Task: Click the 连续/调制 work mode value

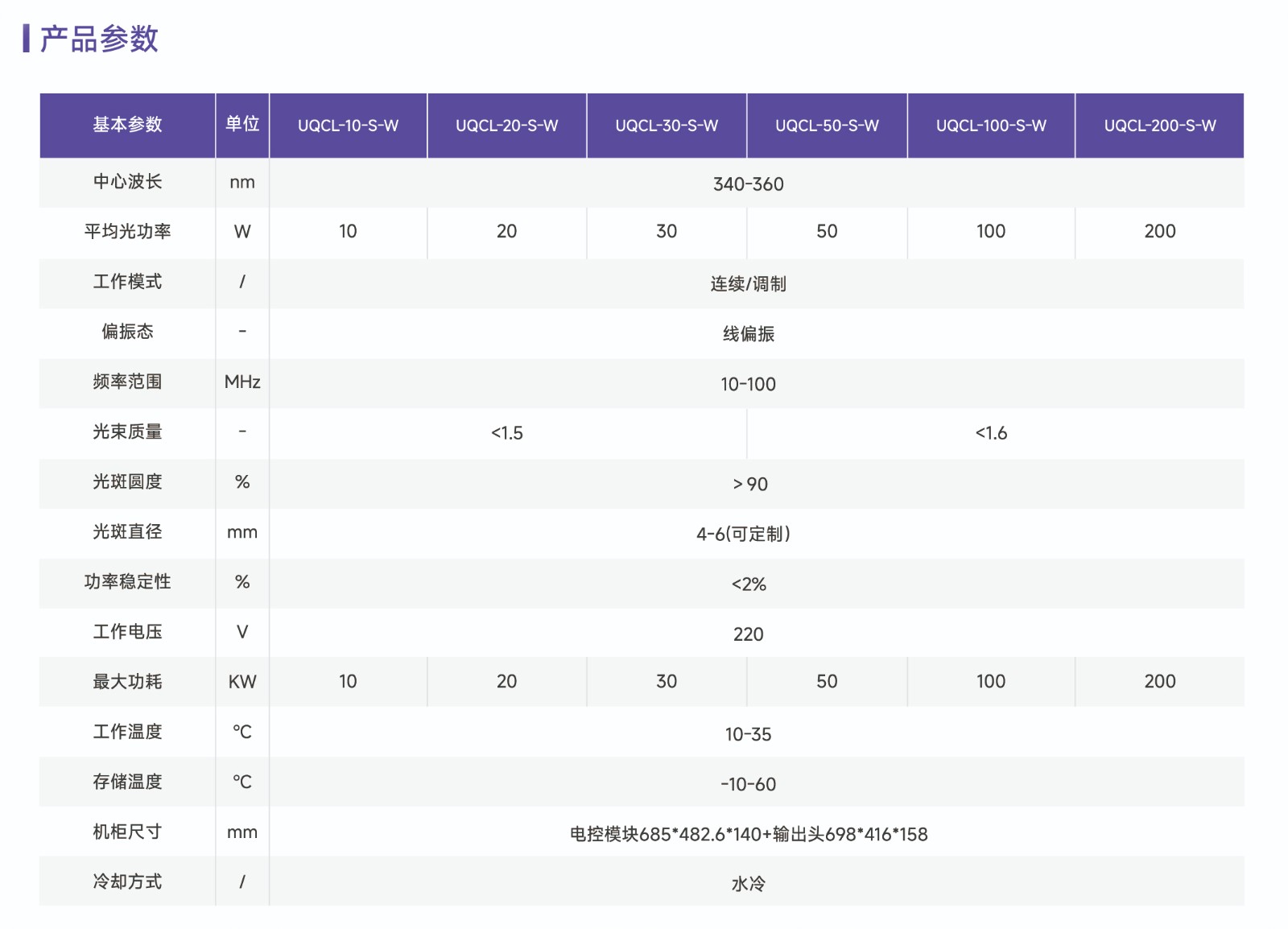Action: pos(748,284)
